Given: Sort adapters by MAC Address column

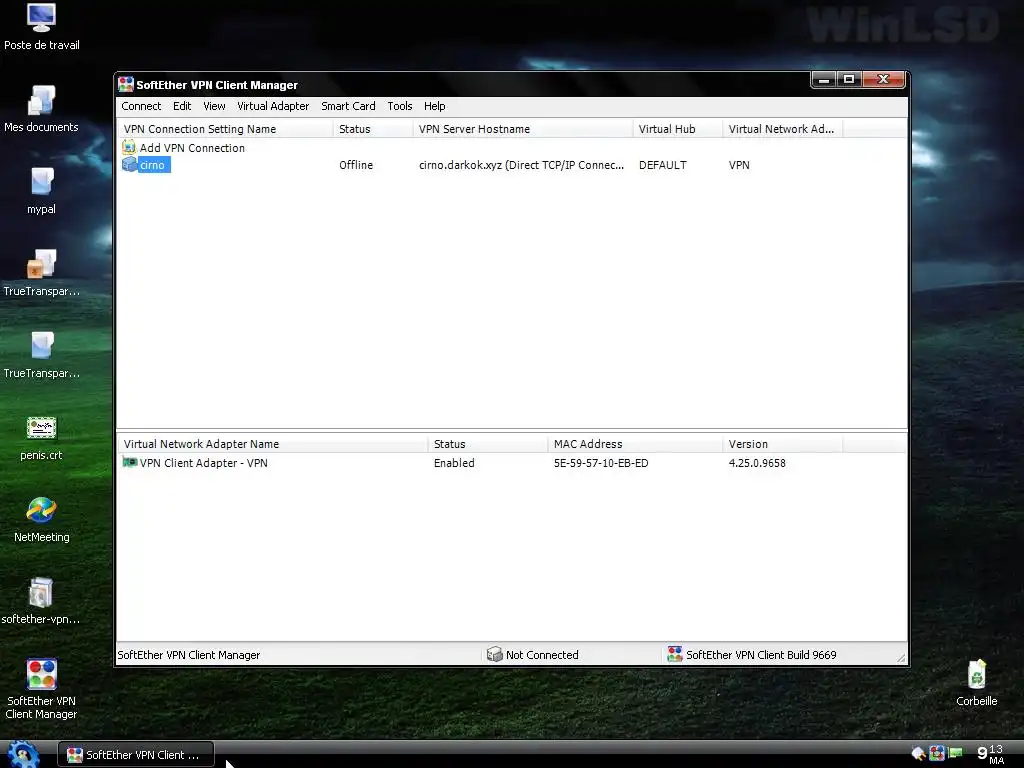Looking at the screenshot, I should point(635,443).
